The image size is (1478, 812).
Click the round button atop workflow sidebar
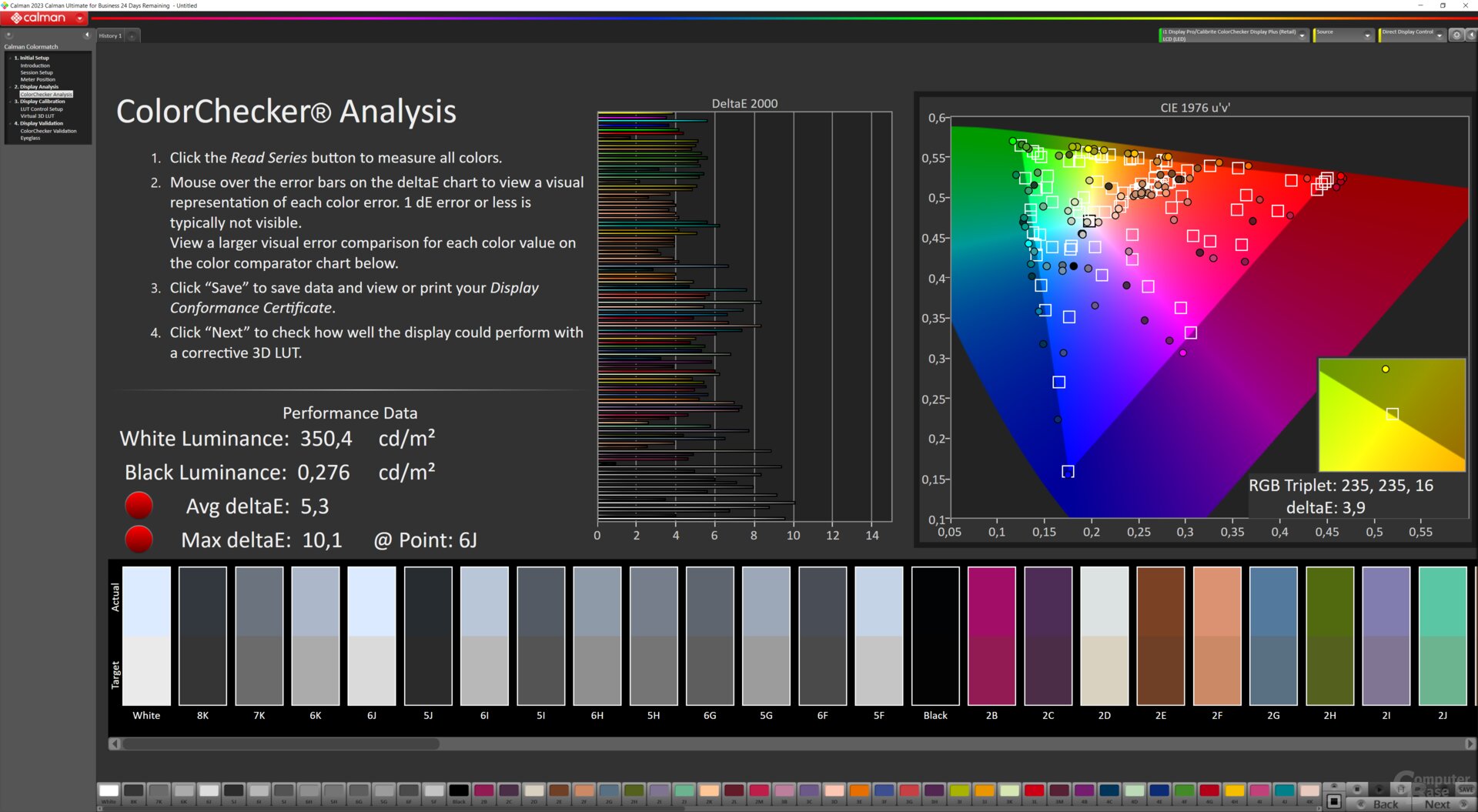click(8, 35)
